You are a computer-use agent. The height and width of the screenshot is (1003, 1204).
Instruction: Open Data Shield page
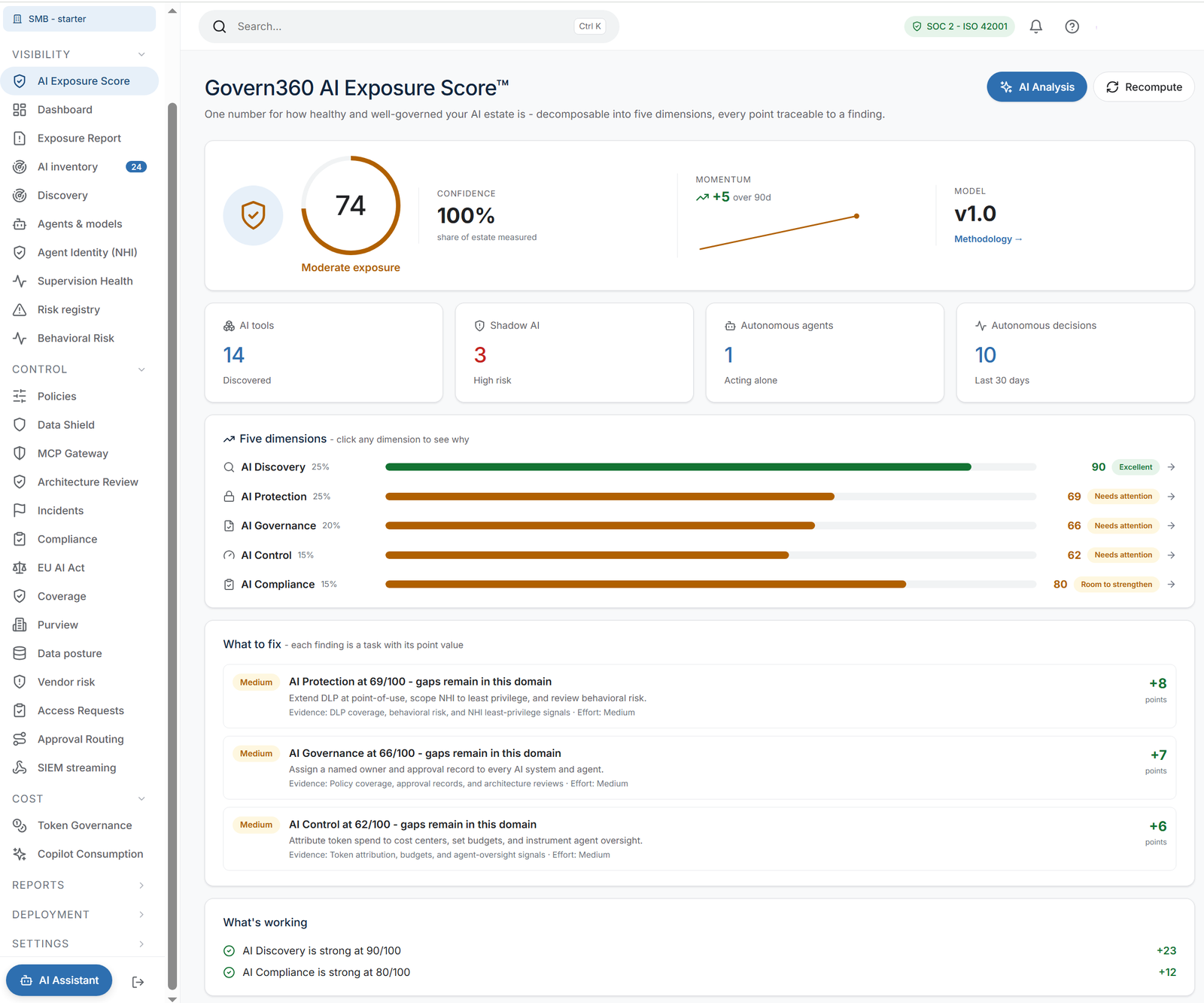click(79, 425)
